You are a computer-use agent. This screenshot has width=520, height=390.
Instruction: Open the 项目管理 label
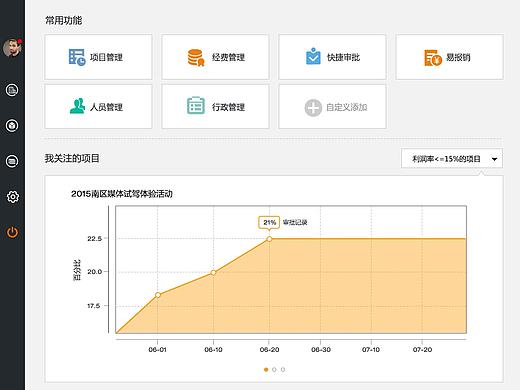pyautogui.click(x=106, y=57)
